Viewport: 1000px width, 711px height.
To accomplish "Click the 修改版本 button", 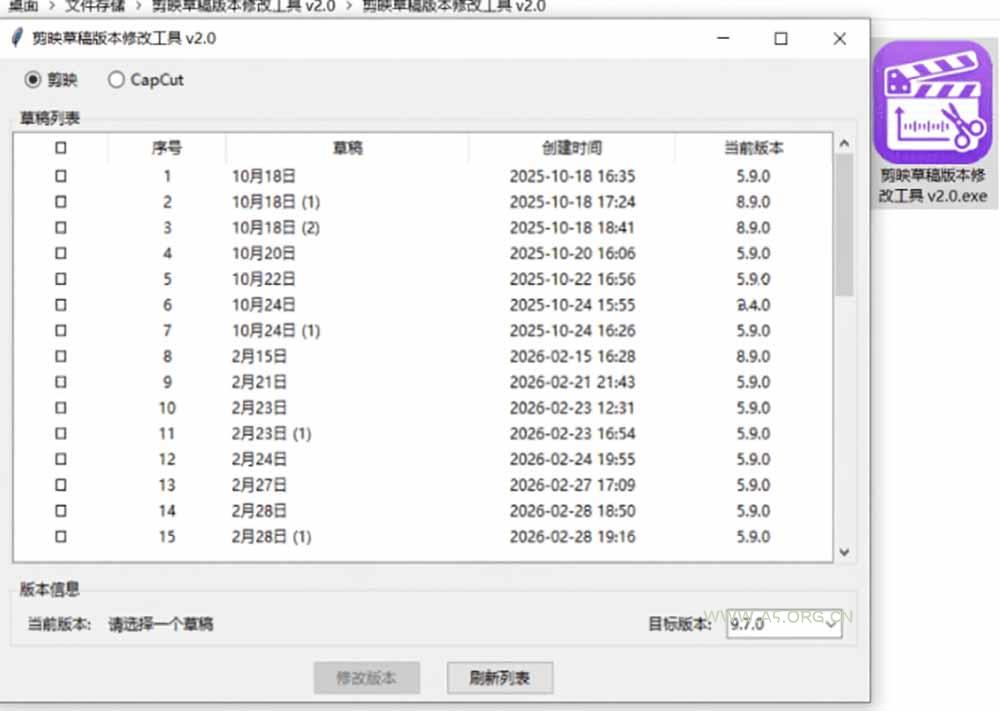I will (x=367, y=678).
